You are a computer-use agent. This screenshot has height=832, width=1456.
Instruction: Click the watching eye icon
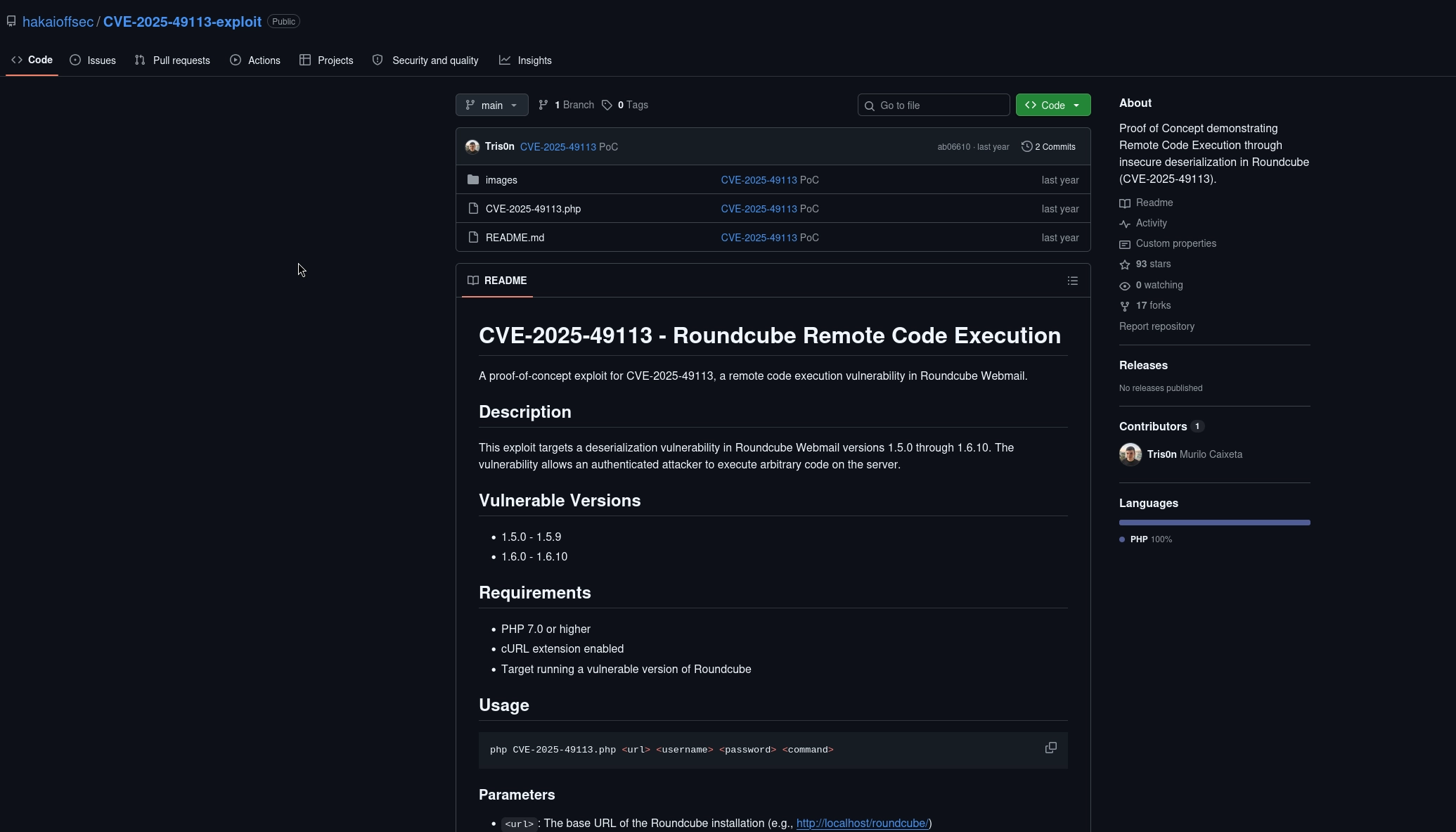pyautogui.click(x=1125, y=286)
